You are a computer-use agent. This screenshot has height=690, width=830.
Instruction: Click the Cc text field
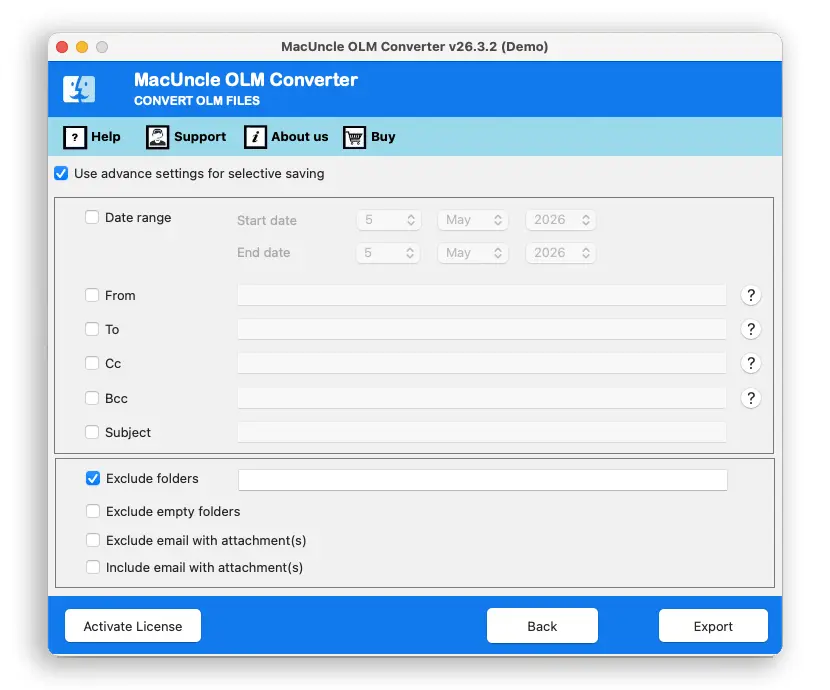pos(482,364)
